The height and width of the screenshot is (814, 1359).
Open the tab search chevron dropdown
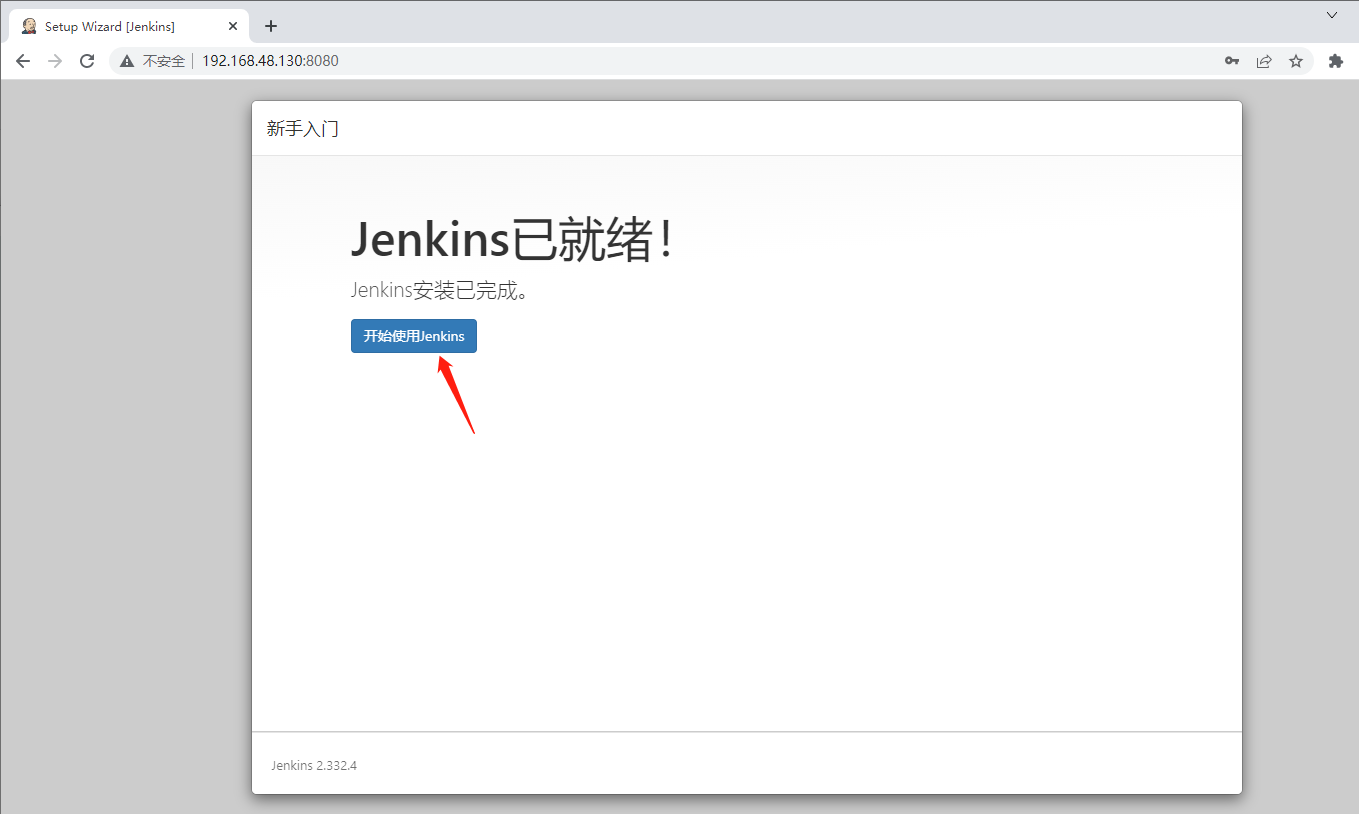click(1332, 15)
